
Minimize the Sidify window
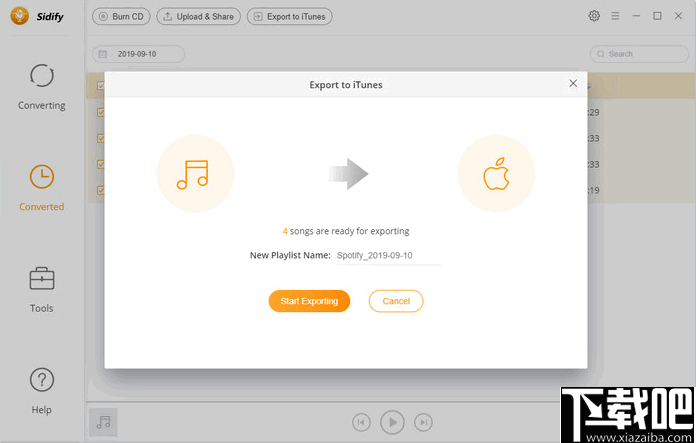(637, 16)
